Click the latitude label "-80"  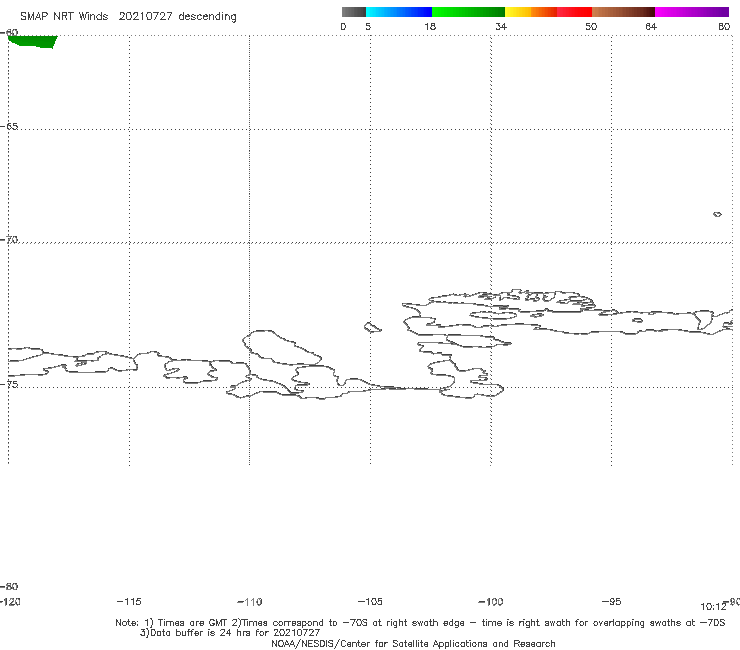(x=9, y=586)
